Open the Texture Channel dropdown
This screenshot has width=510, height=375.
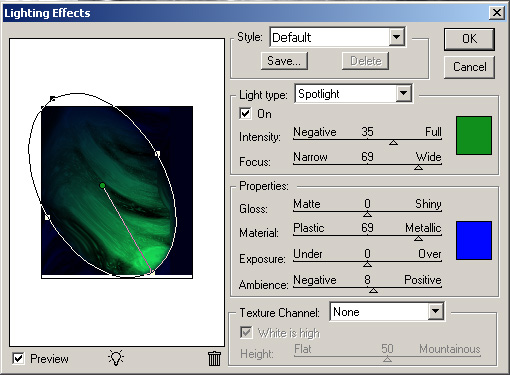click(x=435, y=312)
